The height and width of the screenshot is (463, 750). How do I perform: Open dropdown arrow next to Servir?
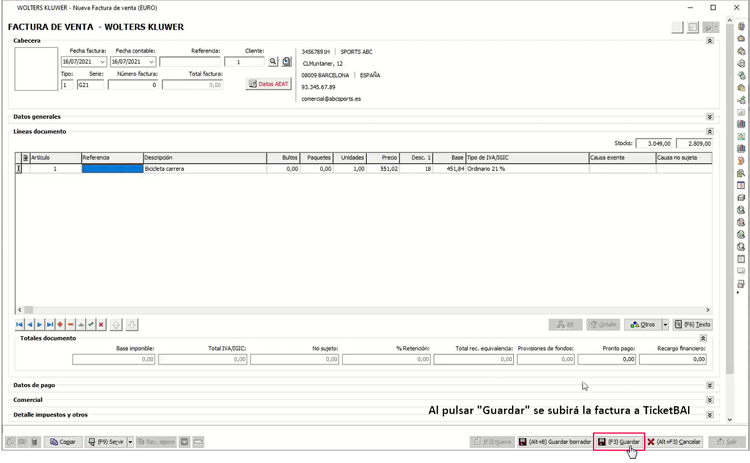pyautogui.click(x=130, y=442)
